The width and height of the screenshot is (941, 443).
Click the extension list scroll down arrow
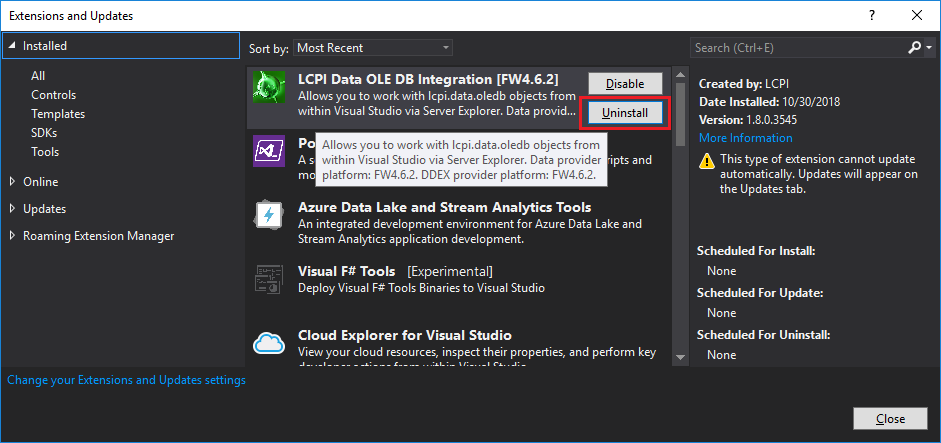click(680, 357)
